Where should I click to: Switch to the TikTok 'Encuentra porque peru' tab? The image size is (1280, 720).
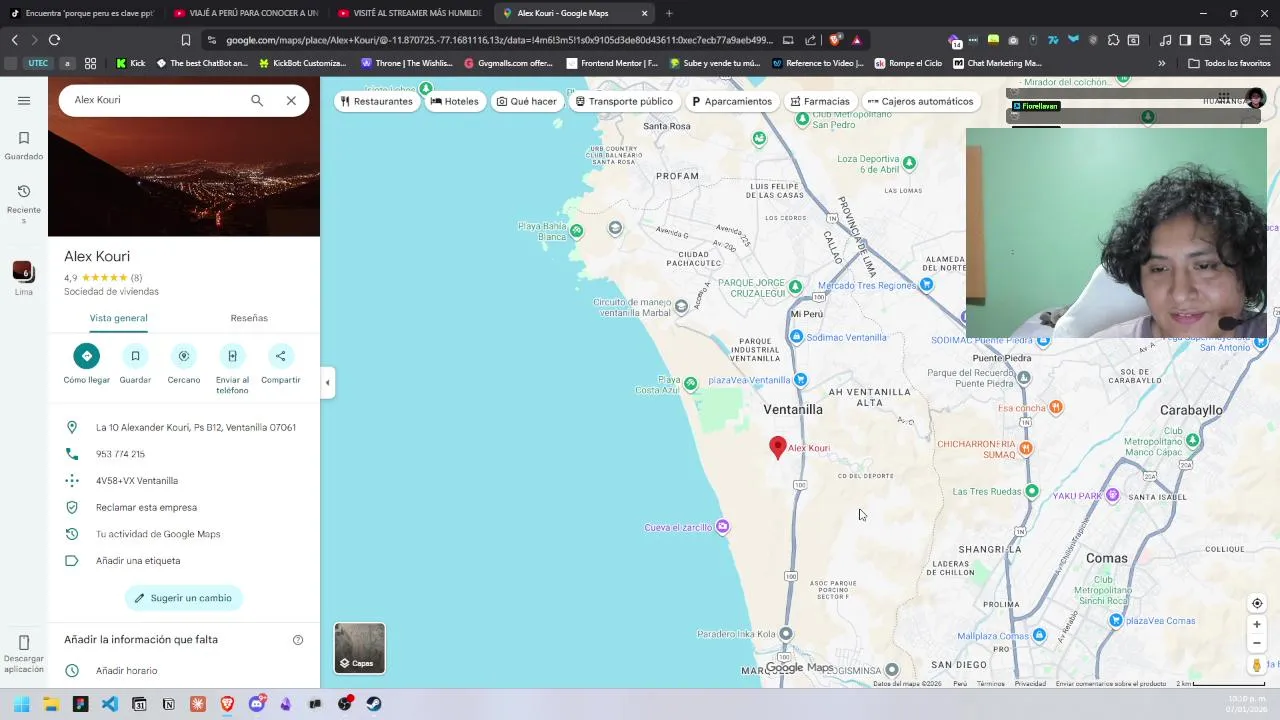(x=82, y=13)
